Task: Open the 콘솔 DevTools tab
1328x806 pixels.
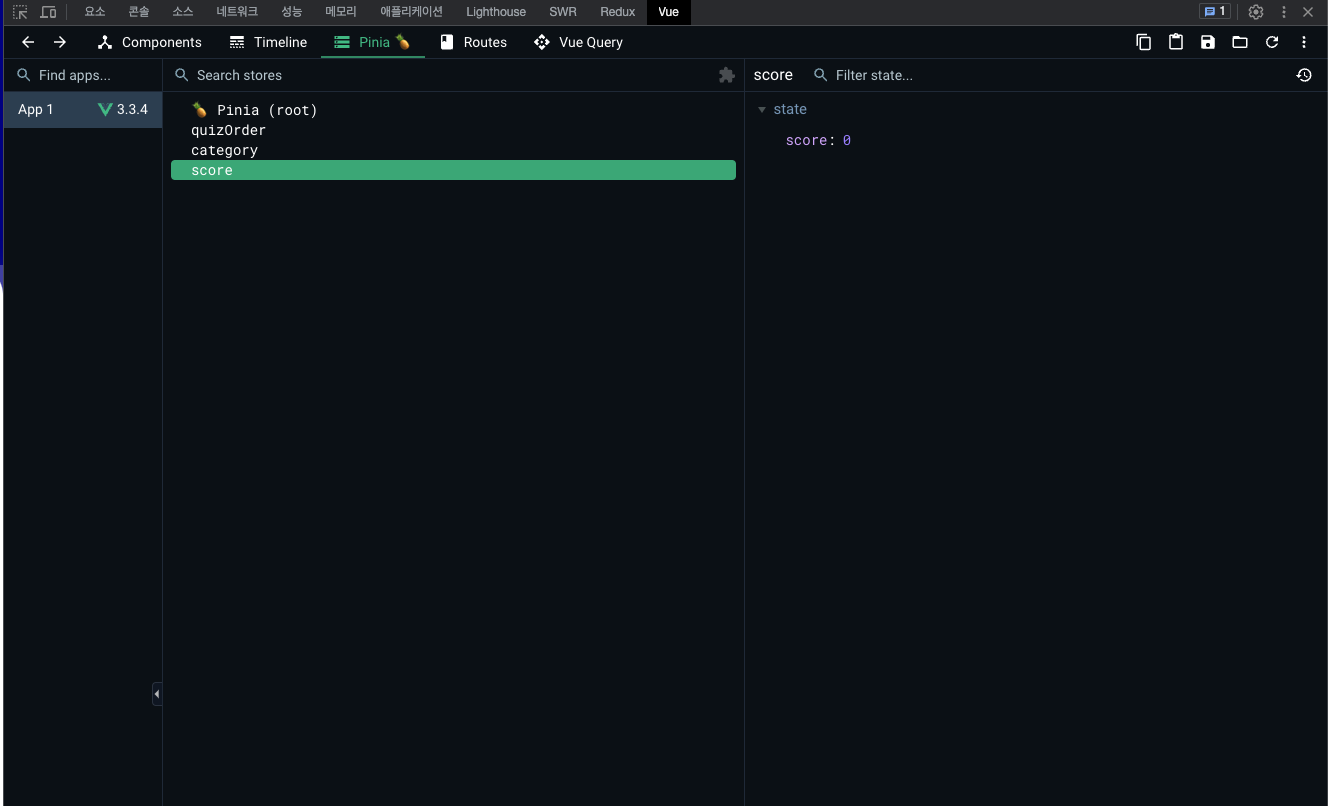Action: (x=139, y=12)
